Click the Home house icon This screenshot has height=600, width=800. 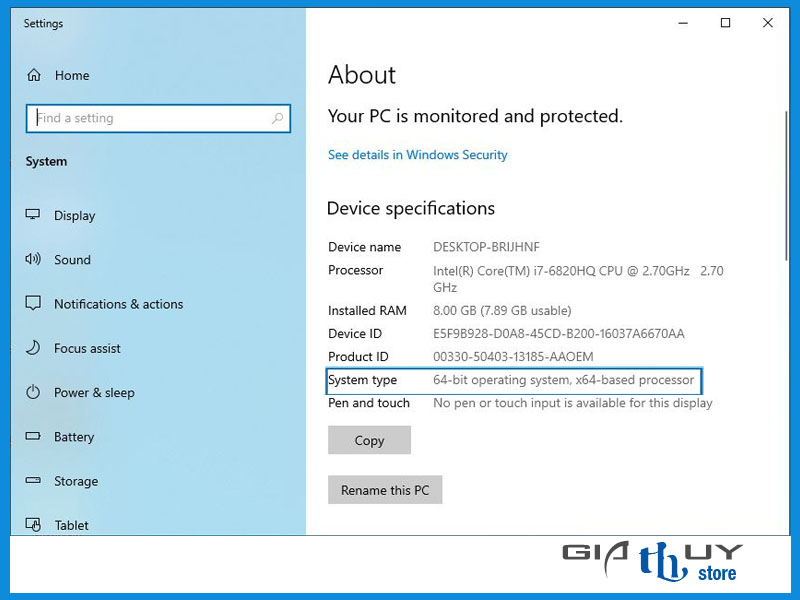tap(34, 75)
